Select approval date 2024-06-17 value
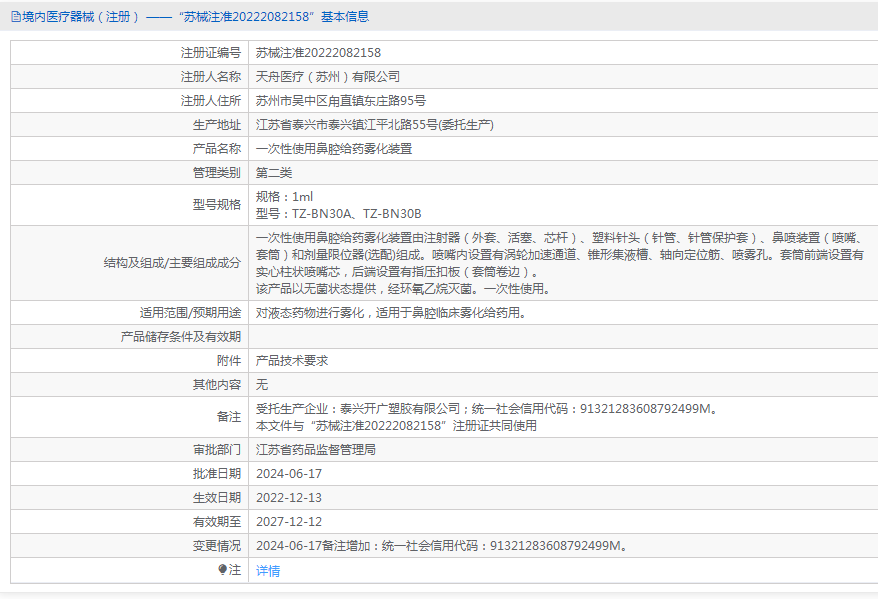 pyautogui.click(x=289, y=474)
